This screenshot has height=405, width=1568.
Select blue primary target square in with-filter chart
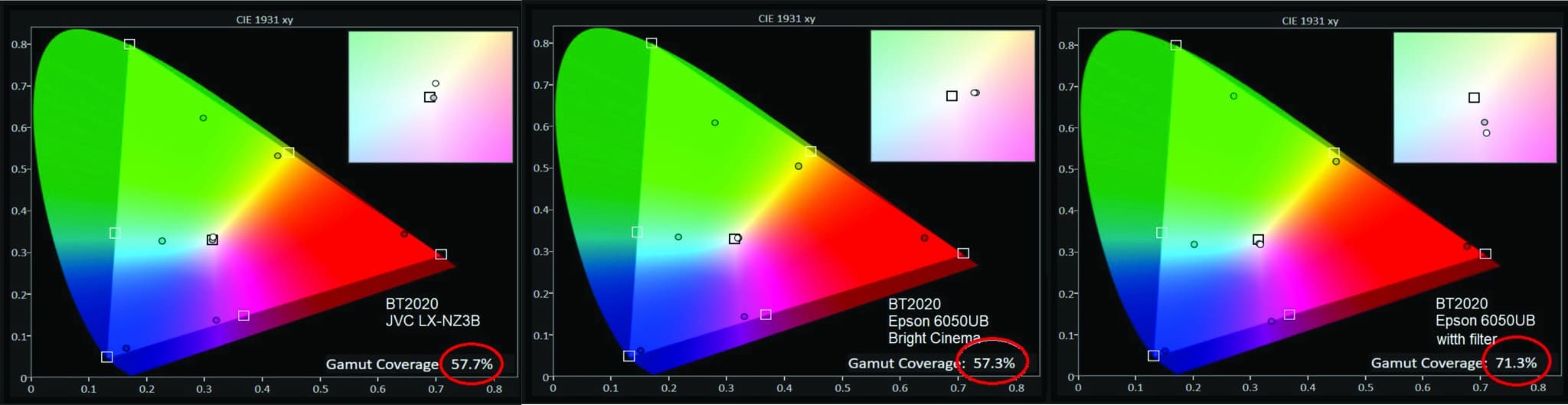(1154, 355)
